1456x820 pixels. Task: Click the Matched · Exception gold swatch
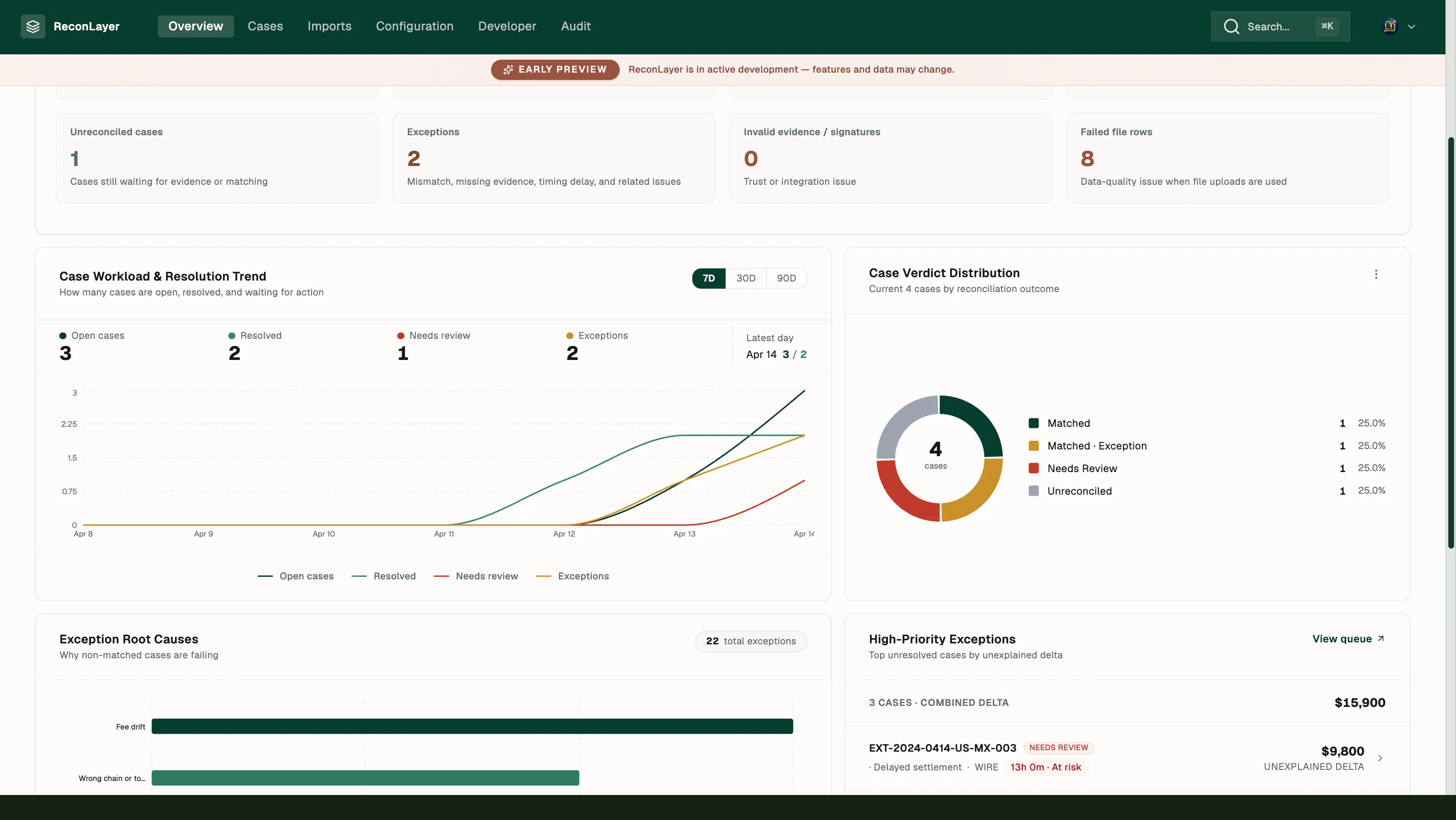(x=1034, y=446)
